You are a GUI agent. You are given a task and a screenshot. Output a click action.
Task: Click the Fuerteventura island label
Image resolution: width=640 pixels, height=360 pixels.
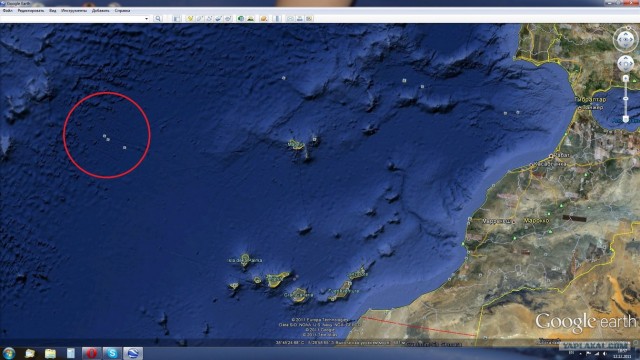coord(344,291)
